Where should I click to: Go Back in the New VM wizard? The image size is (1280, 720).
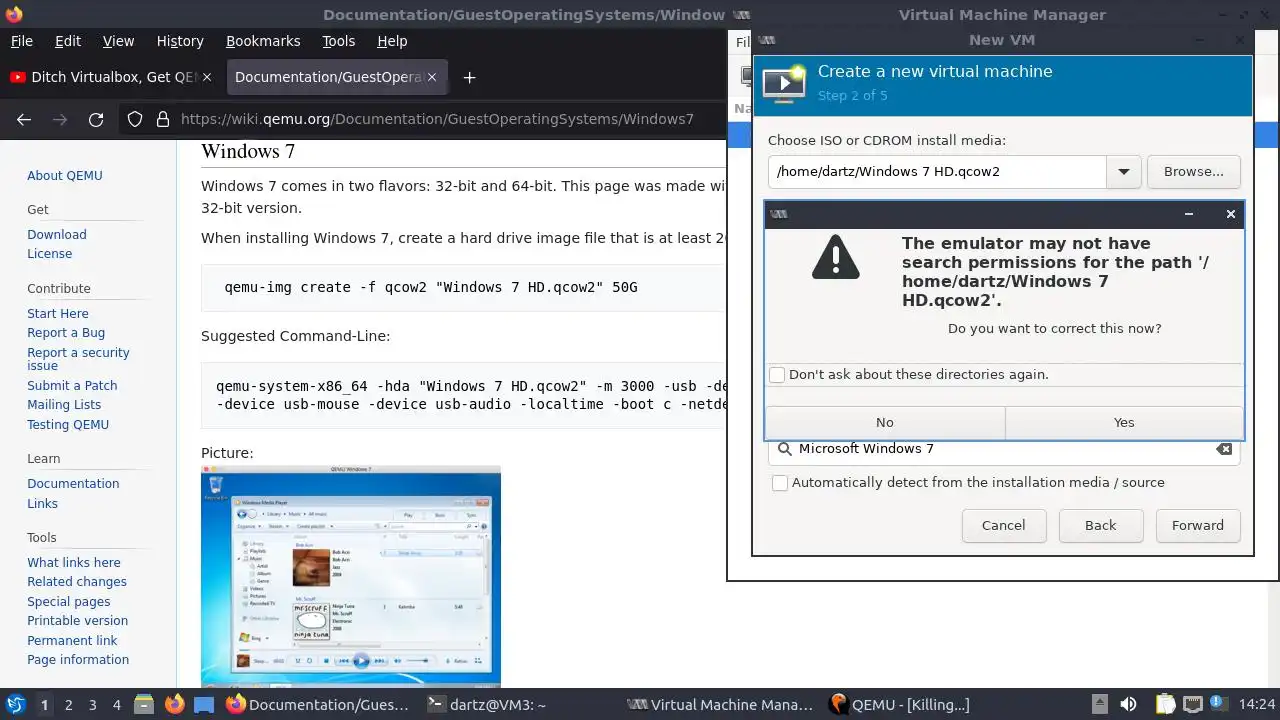(x=1100, y=526)
